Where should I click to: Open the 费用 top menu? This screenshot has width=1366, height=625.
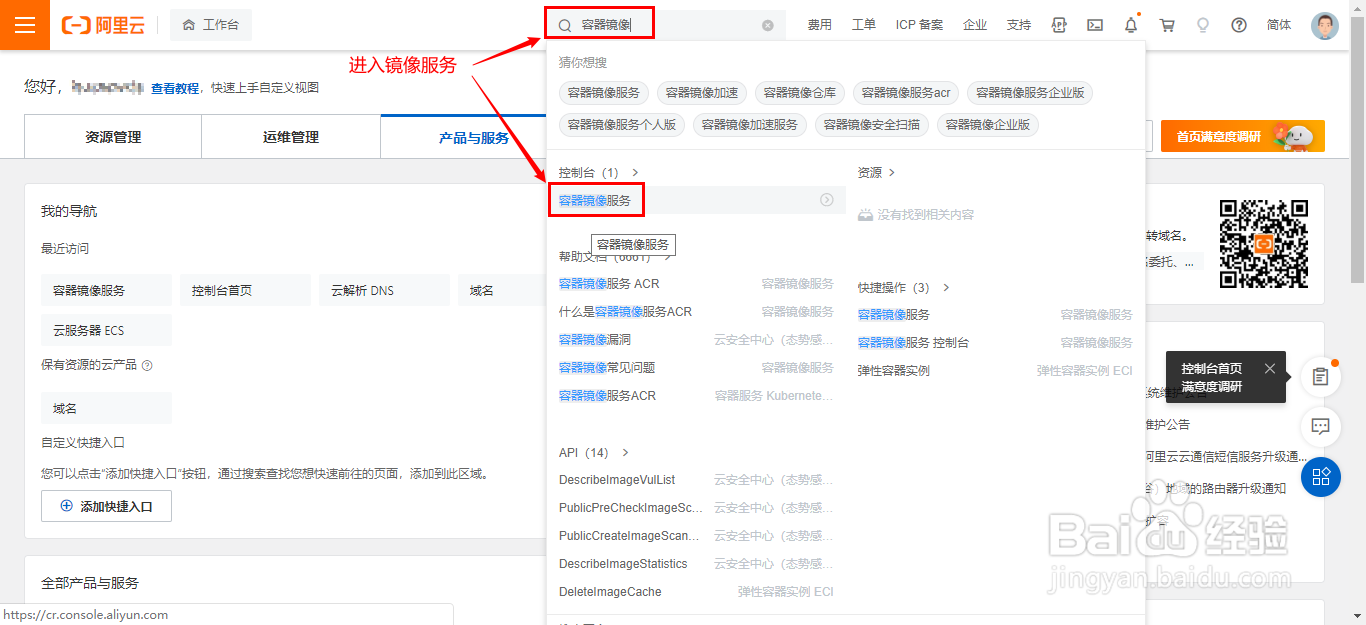819,25
